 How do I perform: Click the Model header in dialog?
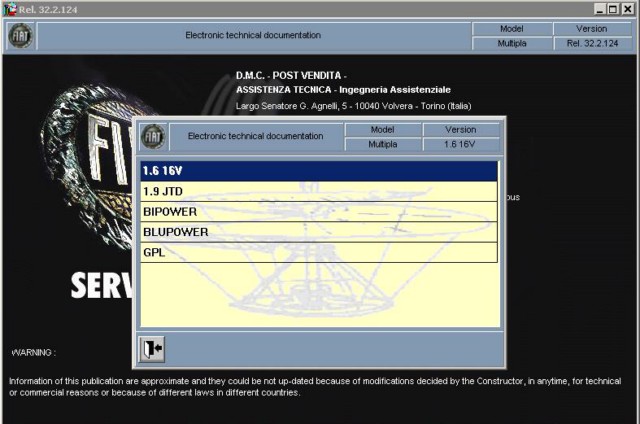382,129
